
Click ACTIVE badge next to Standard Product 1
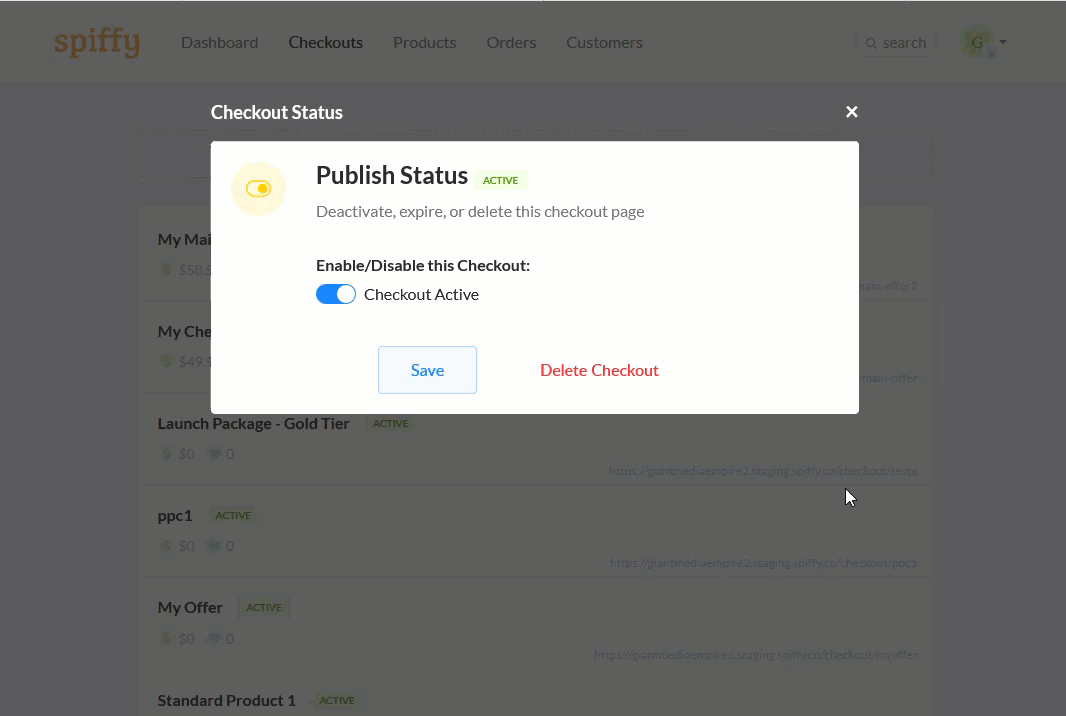click(337, 700)
